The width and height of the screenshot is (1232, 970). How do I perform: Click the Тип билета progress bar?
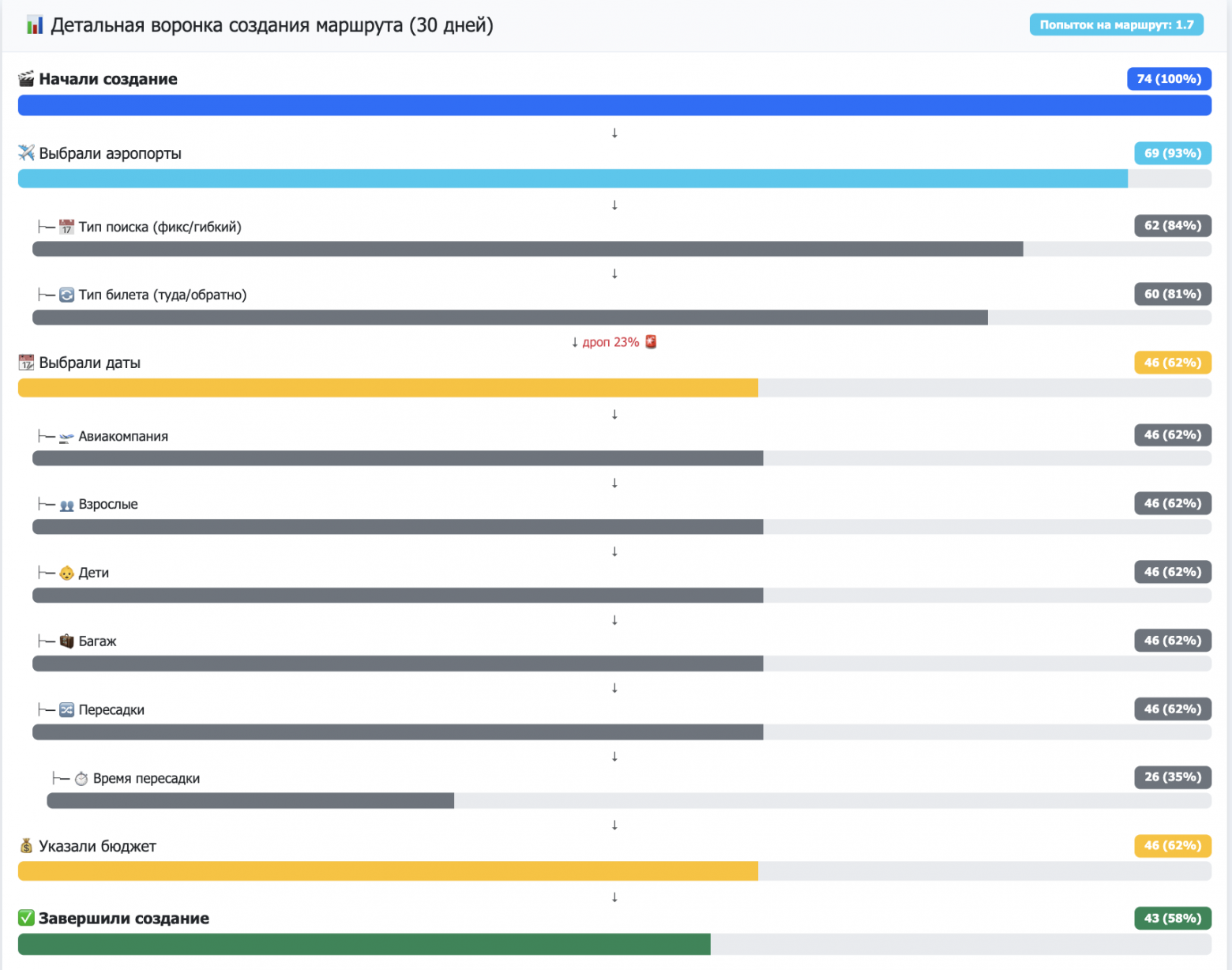[x=622, y=318]
